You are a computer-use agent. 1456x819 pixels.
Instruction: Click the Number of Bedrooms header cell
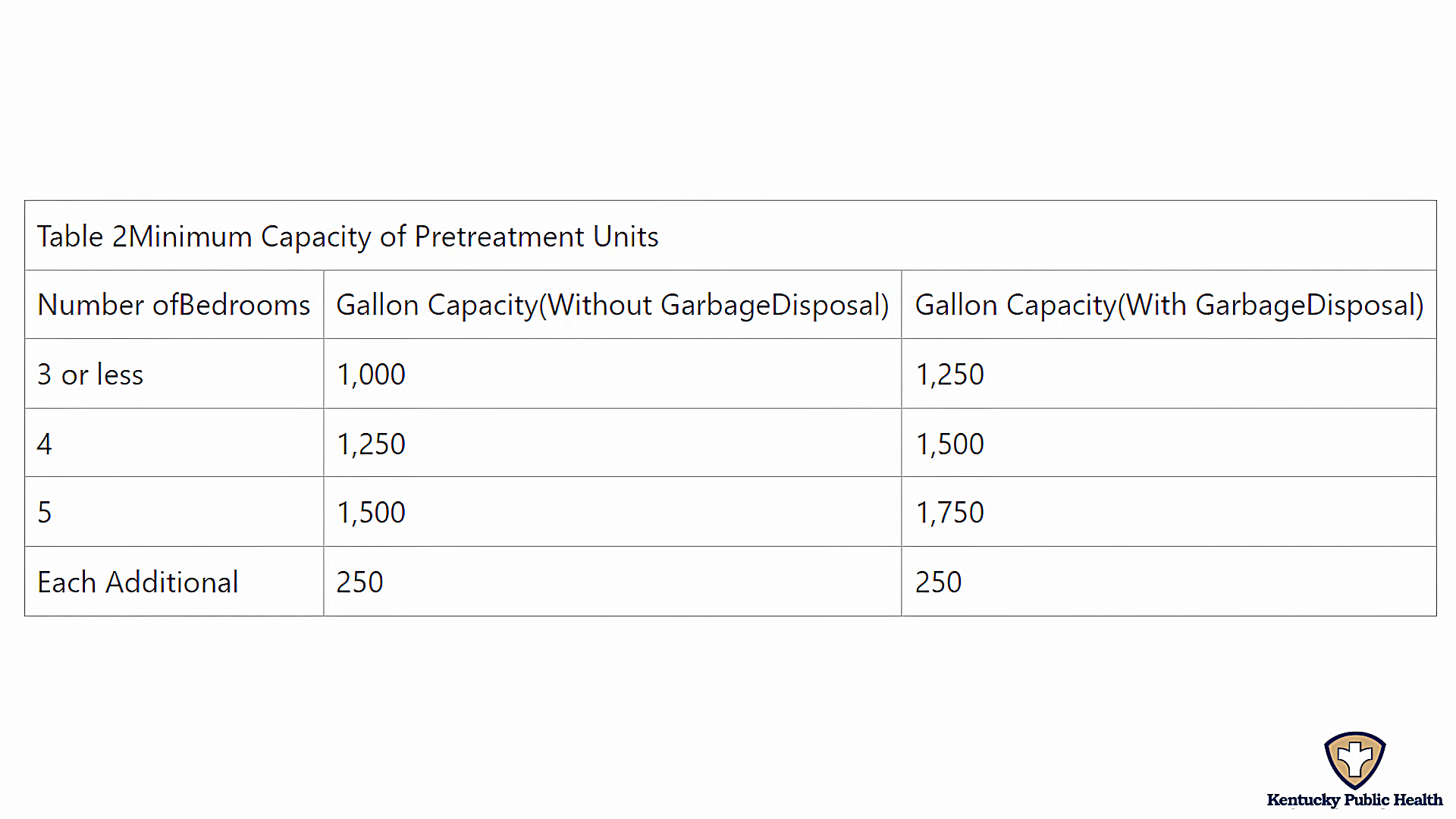pos(174,305)
